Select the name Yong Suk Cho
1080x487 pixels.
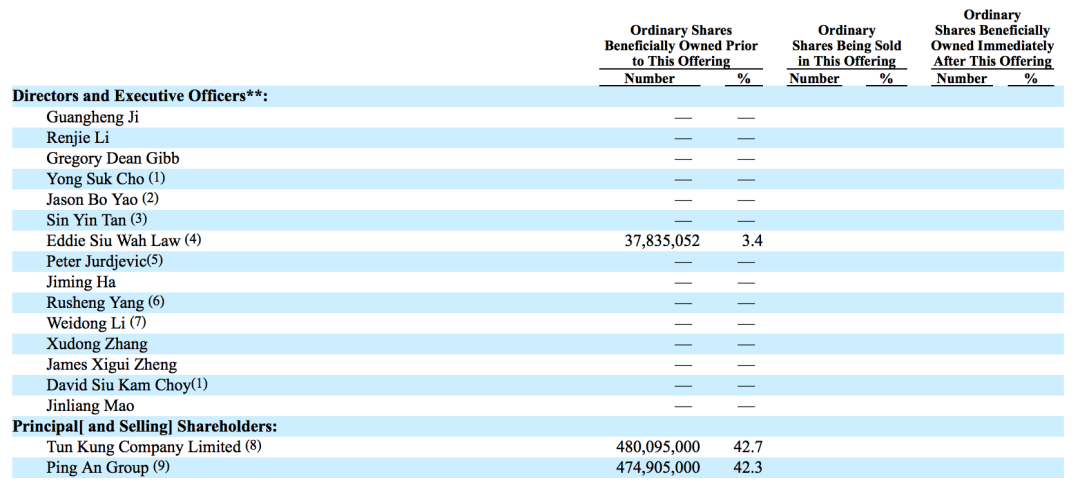click(x=96, y=179)
